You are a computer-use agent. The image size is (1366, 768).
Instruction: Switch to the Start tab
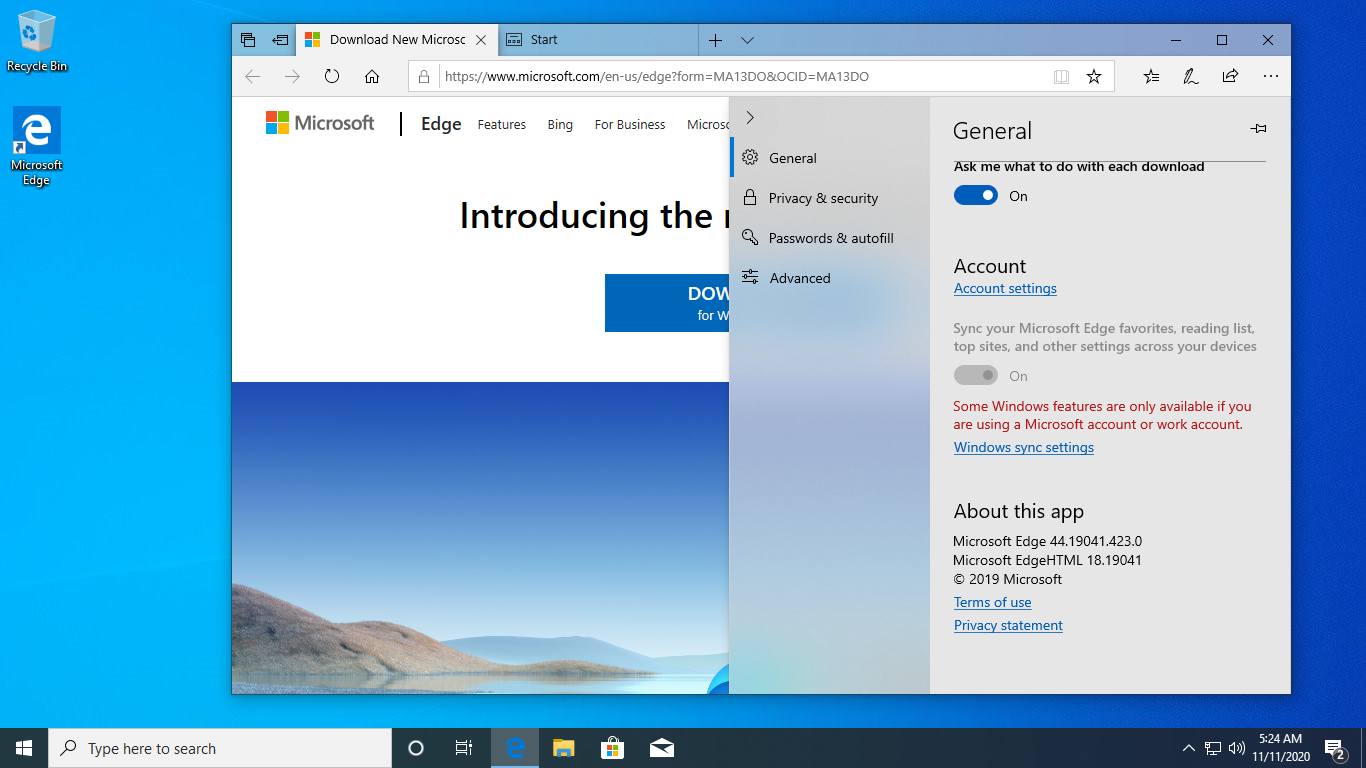tap(597, 40)
